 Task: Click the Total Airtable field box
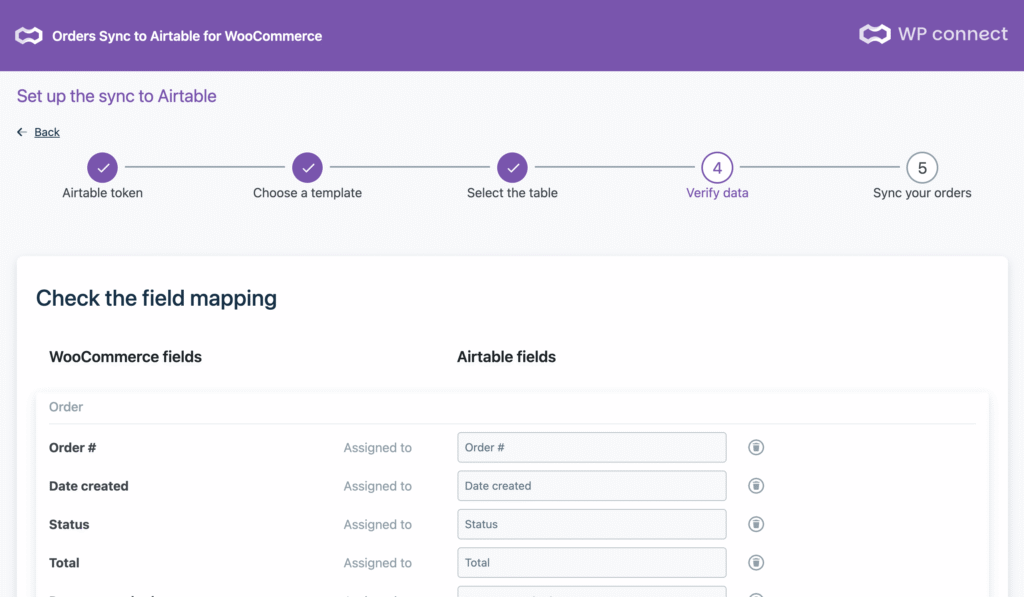click(591, 562)
